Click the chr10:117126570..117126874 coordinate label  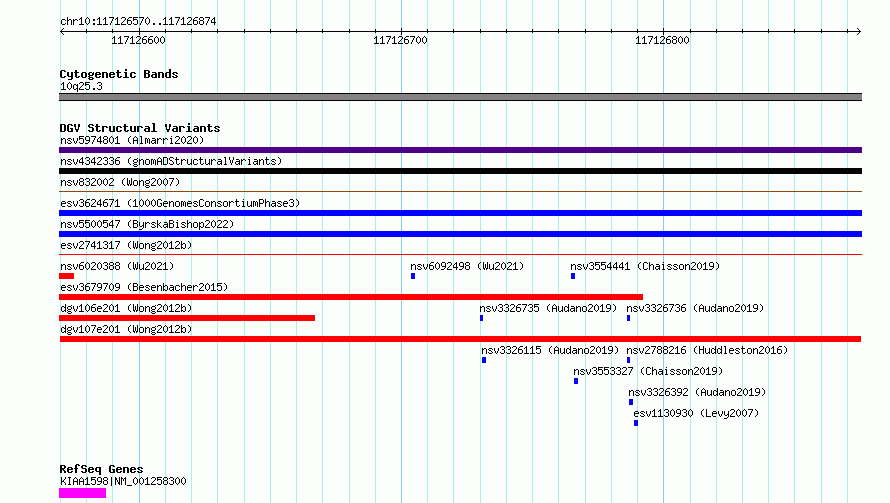(x=138, y=22)
